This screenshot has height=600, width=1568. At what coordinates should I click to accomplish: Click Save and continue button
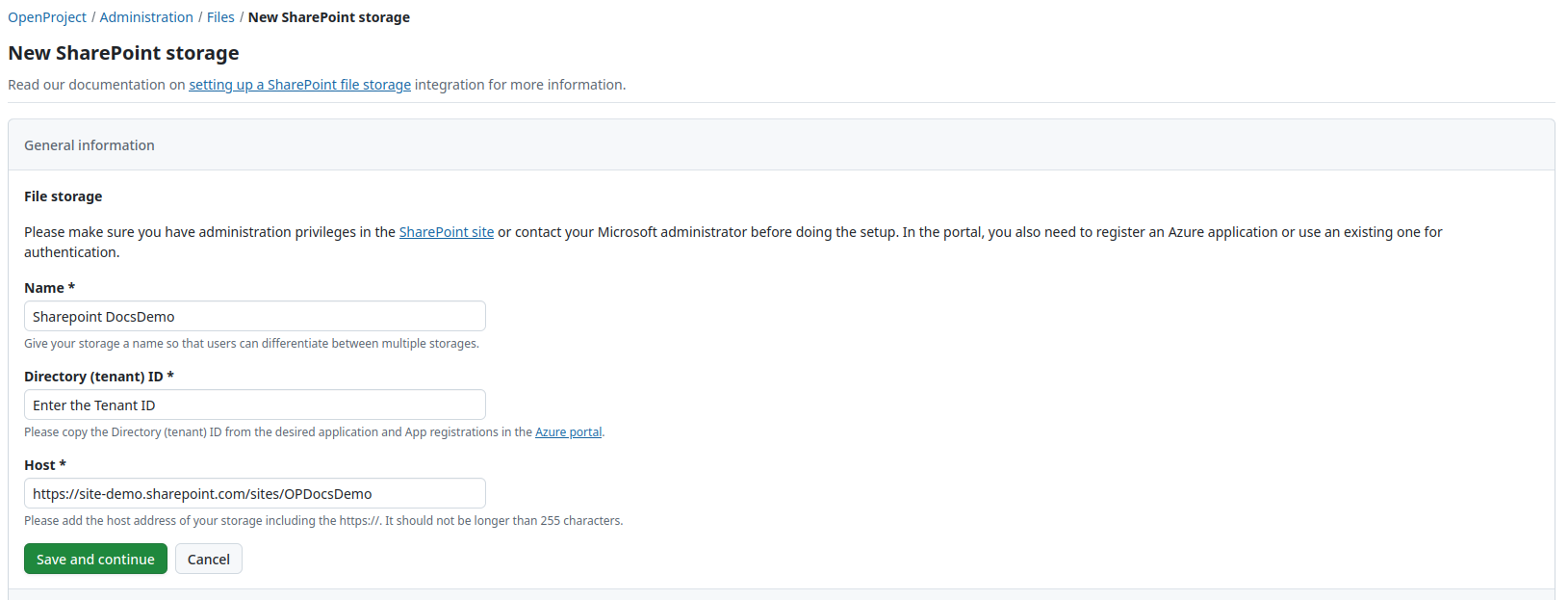pyautogui.click(x=95, y=559)
